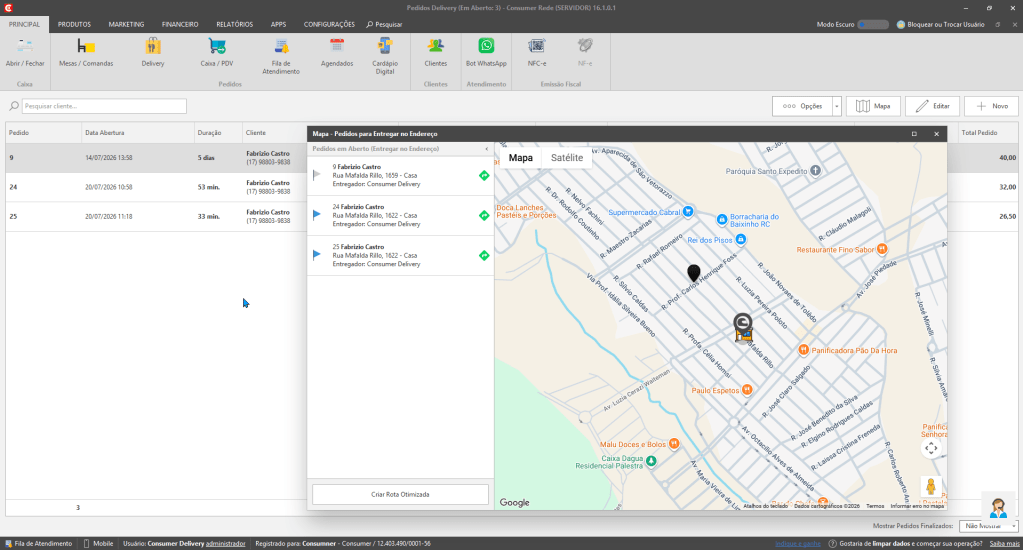
Task: Open FINANCEIRO tab
Action: [180, 24]
